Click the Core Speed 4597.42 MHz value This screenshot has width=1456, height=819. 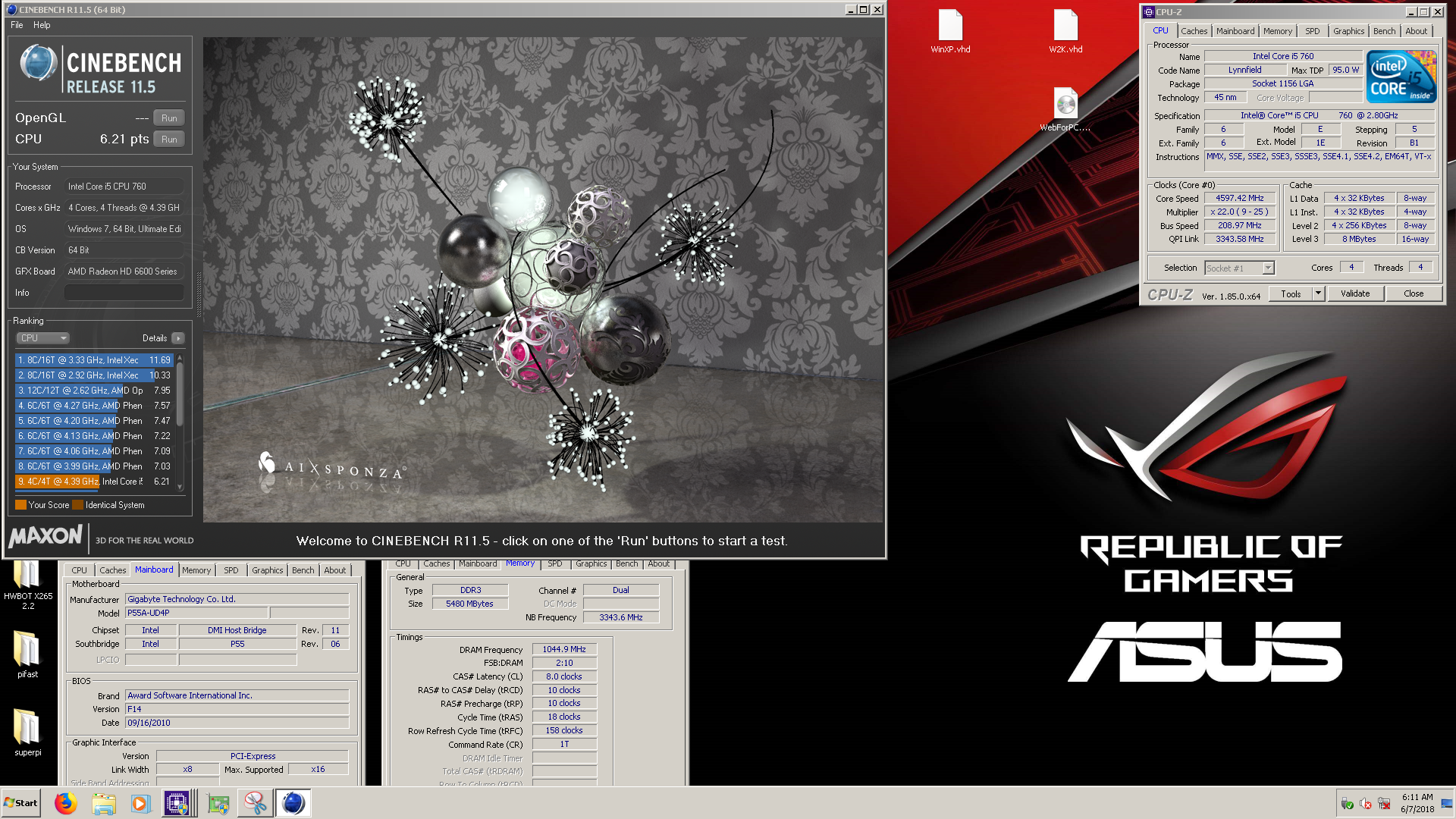tap(1239, 199)
